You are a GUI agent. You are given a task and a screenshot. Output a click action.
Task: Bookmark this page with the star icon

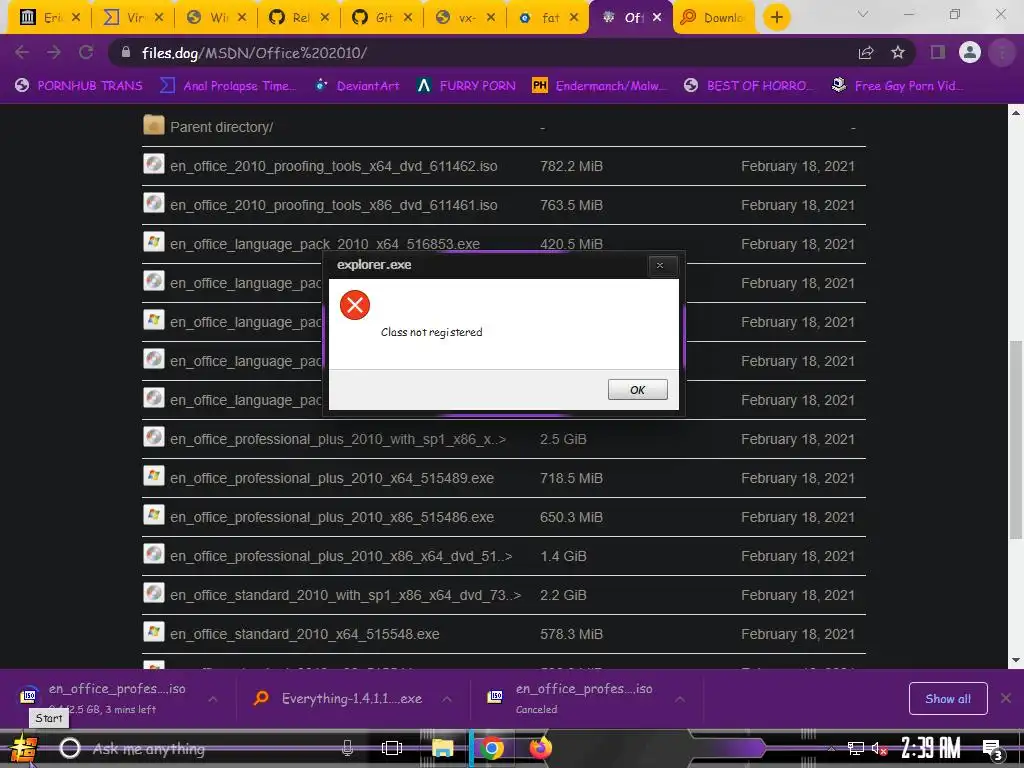pyautogui.click(x=898, y=52)
